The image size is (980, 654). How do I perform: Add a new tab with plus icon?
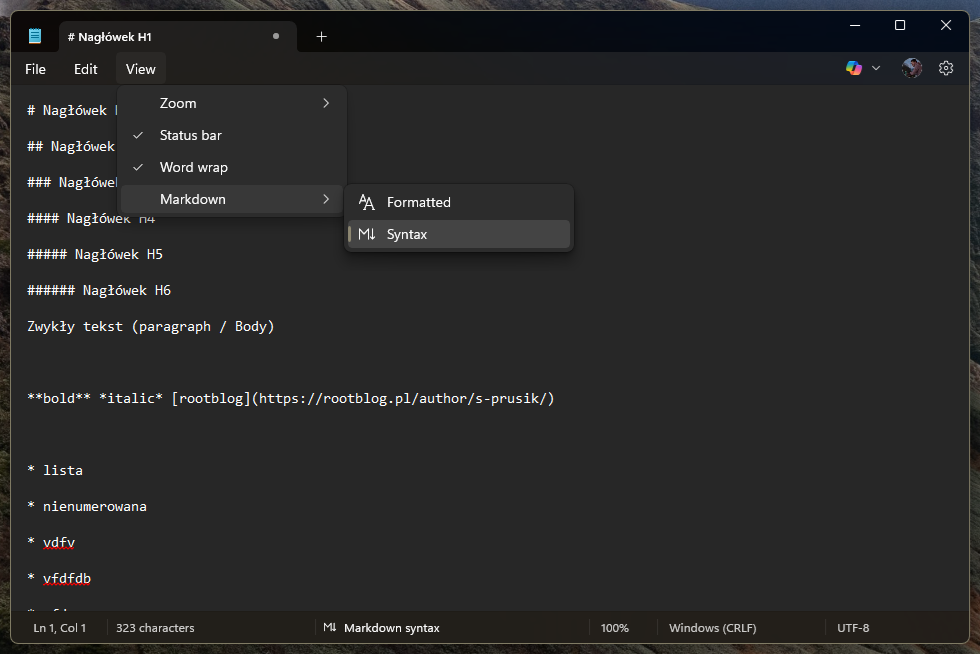(321, 37)
